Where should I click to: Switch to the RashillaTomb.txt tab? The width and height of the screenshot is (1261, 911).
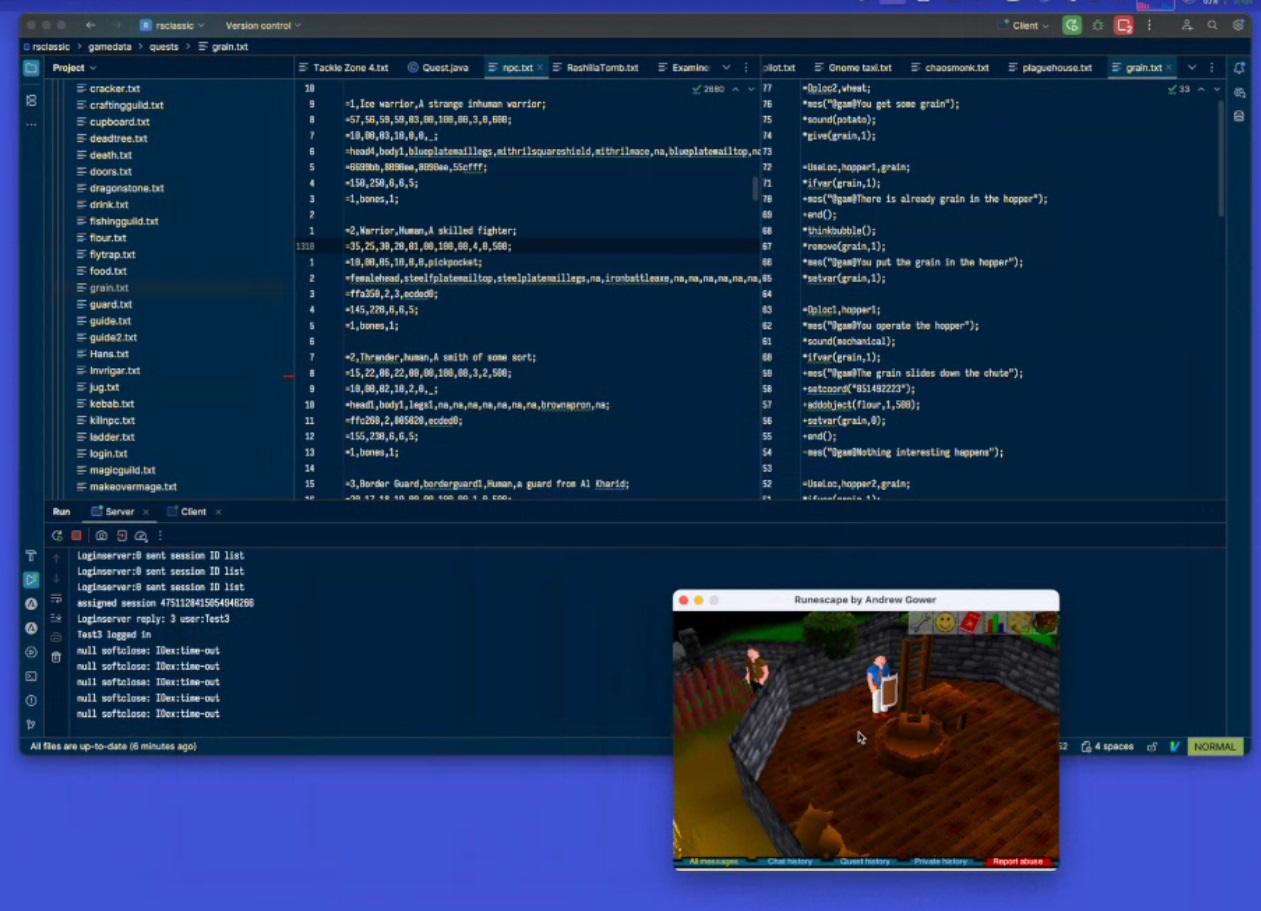(x=596, y=68)
